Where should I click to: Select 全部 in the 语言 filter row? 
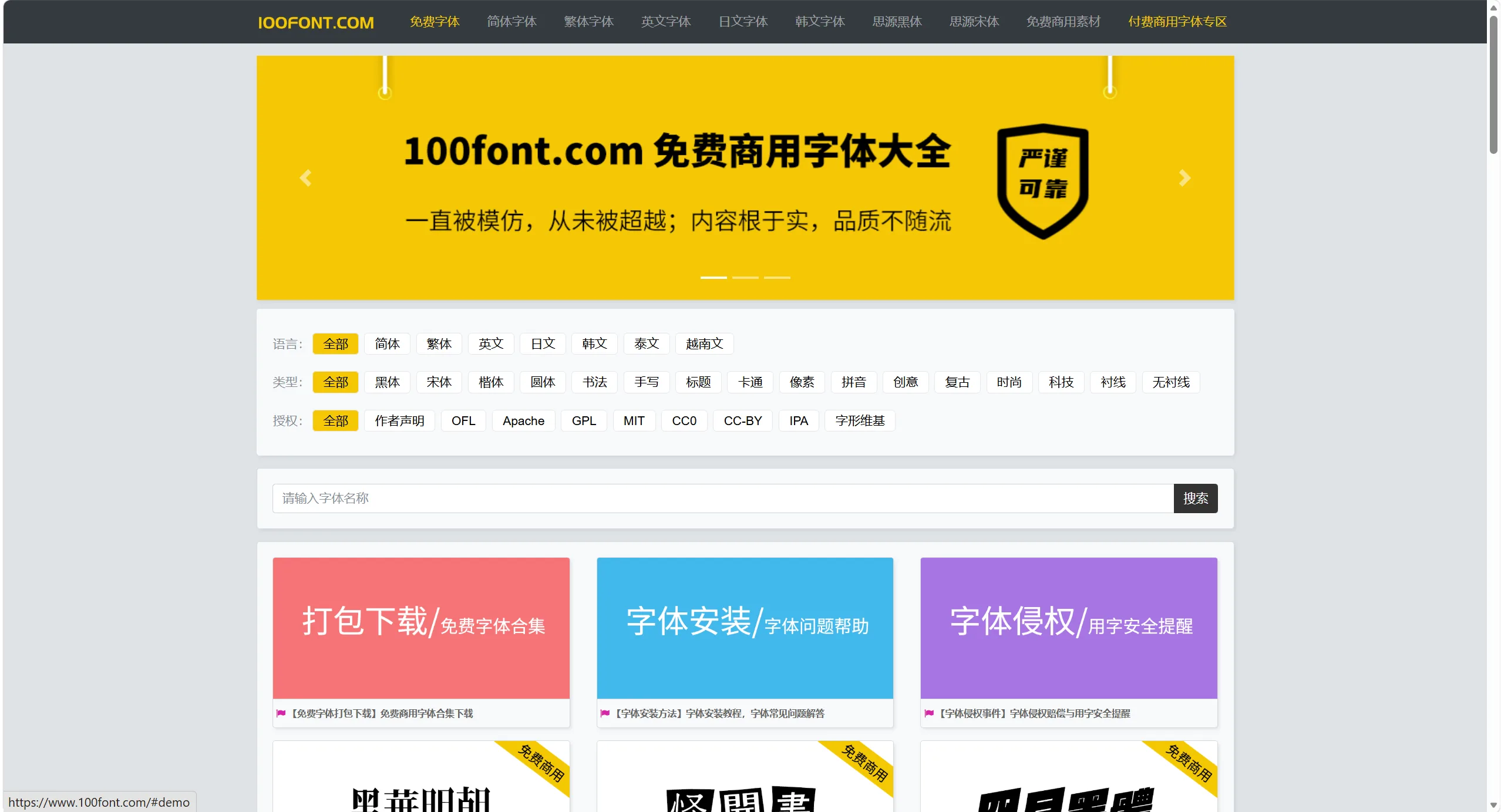click(335, 343)
